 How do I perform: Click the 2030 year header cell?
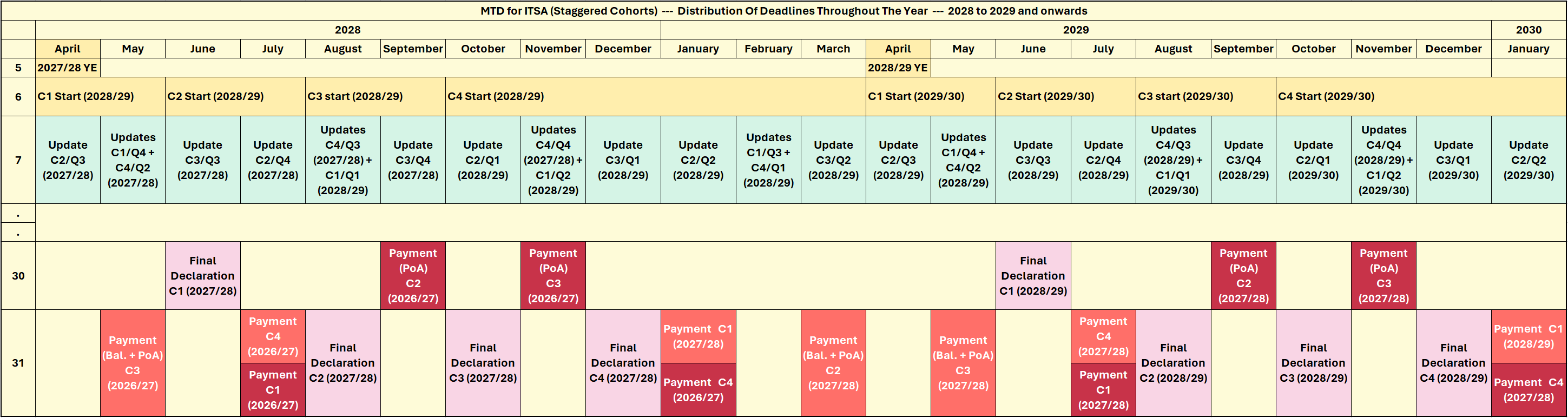(1529, 30)
